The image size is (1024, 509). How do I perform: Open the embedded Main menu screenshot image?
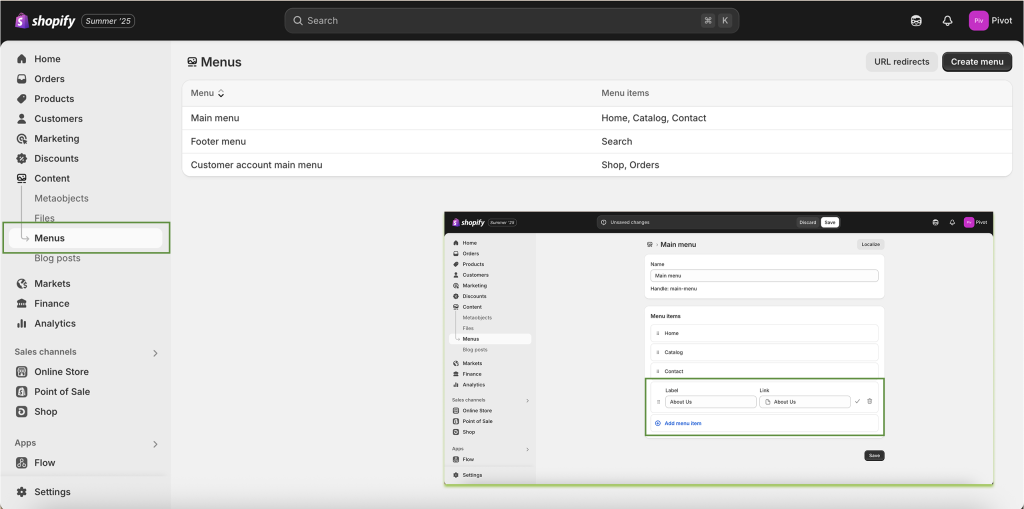(718, 348)
